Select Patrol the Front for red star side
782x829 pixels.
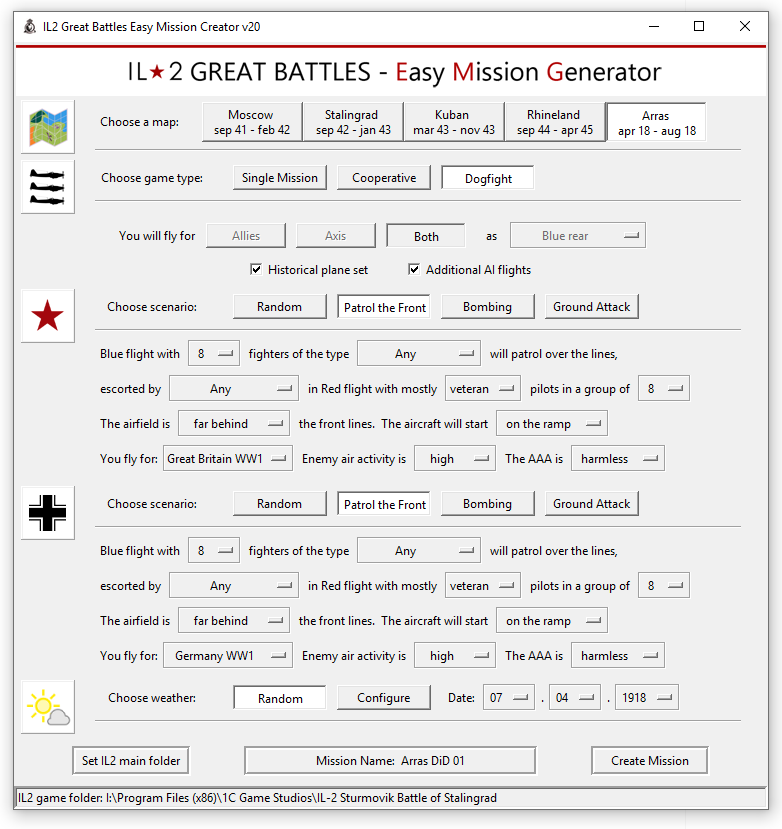(384, 307)
